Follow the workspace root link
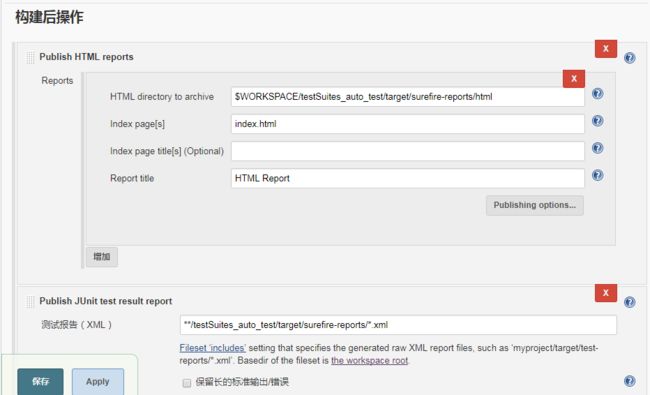Image resolution: width=650 pixels, height=395 pixels. tap(369, 361)
